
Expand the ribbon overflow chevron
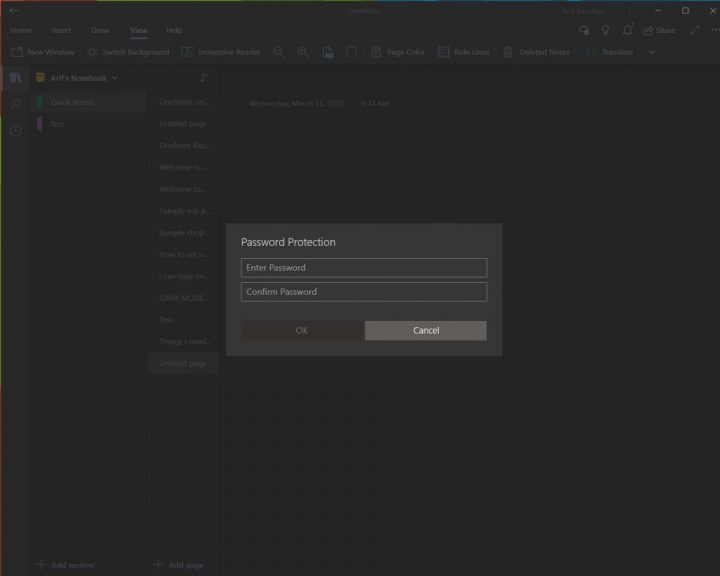pyautogui.click(x=652, y=52)
